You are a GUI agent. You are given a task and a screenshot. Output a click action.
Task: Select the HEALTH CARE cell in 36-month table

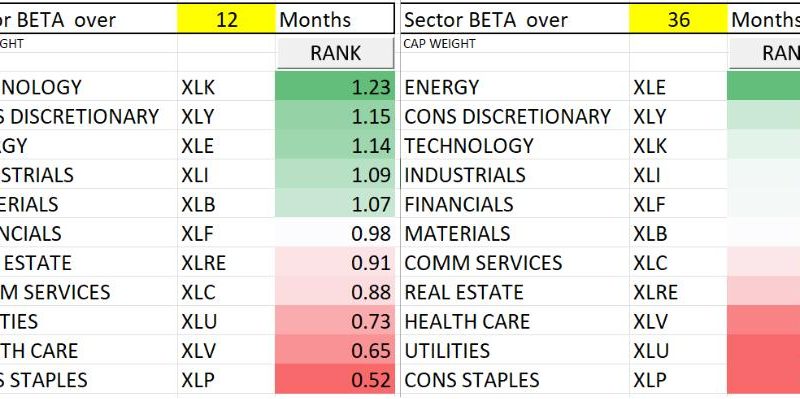[467, 322]
